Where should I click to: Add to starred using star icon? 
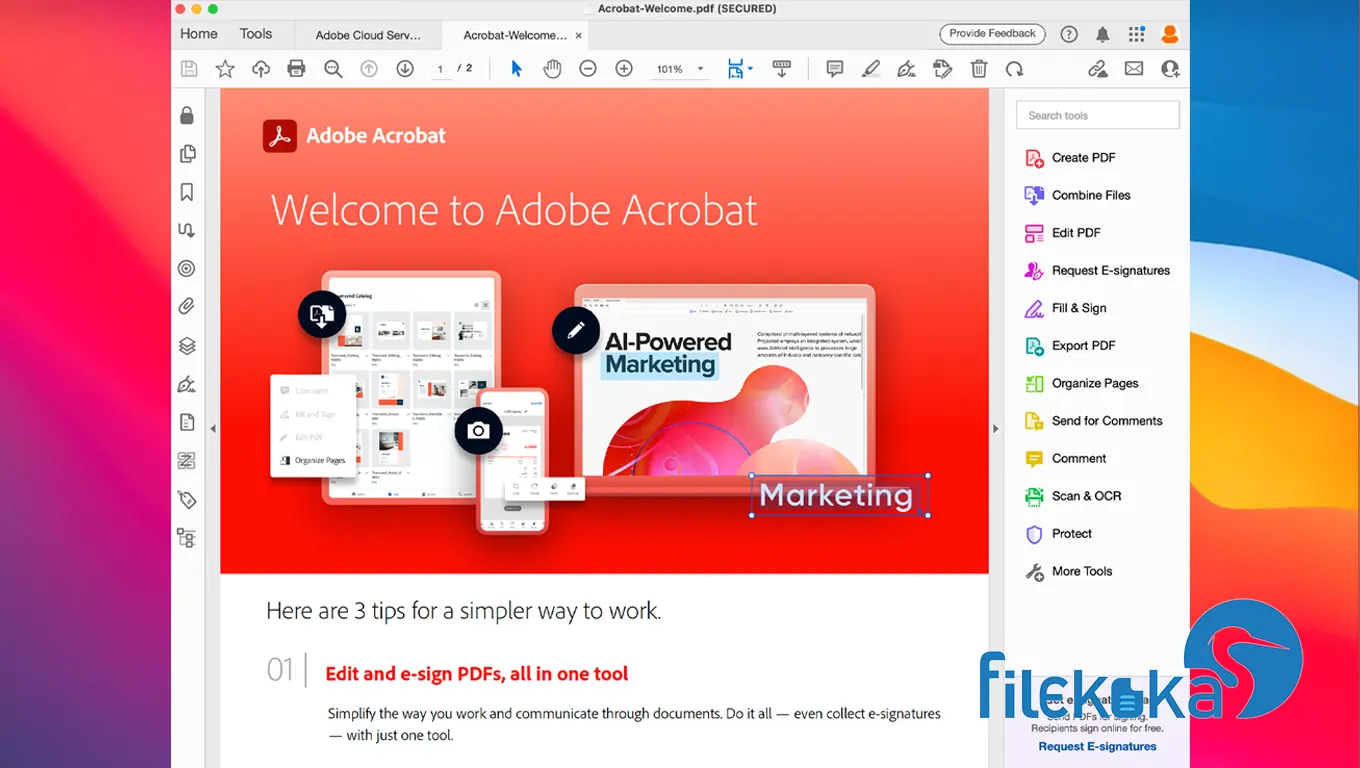tap(225, 69)
